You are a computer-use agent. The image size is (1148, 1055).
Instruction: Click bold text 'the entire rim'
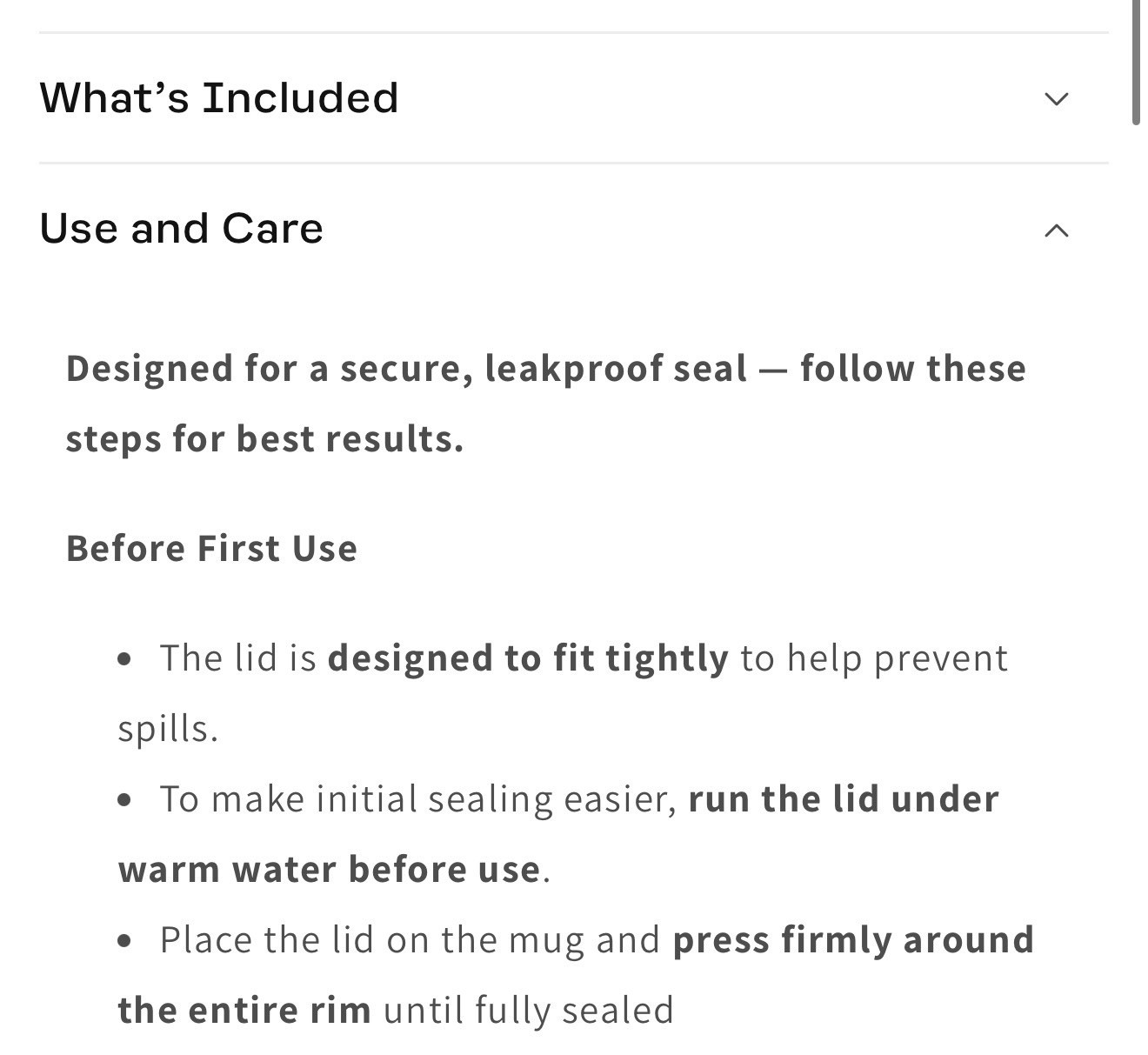[244, 1011]
